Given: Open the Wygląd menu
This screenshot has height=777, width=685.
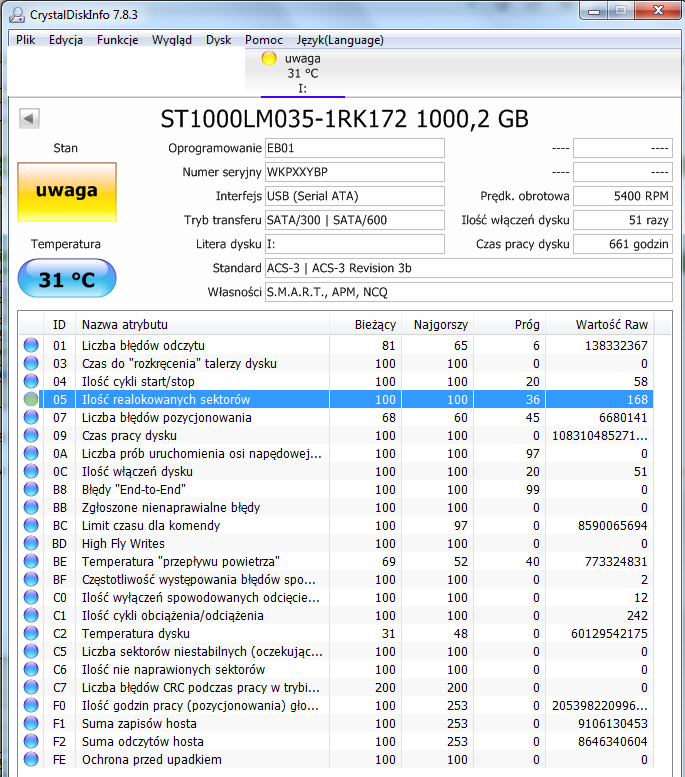Looking at the screenshot, I should tap(171, 40).
